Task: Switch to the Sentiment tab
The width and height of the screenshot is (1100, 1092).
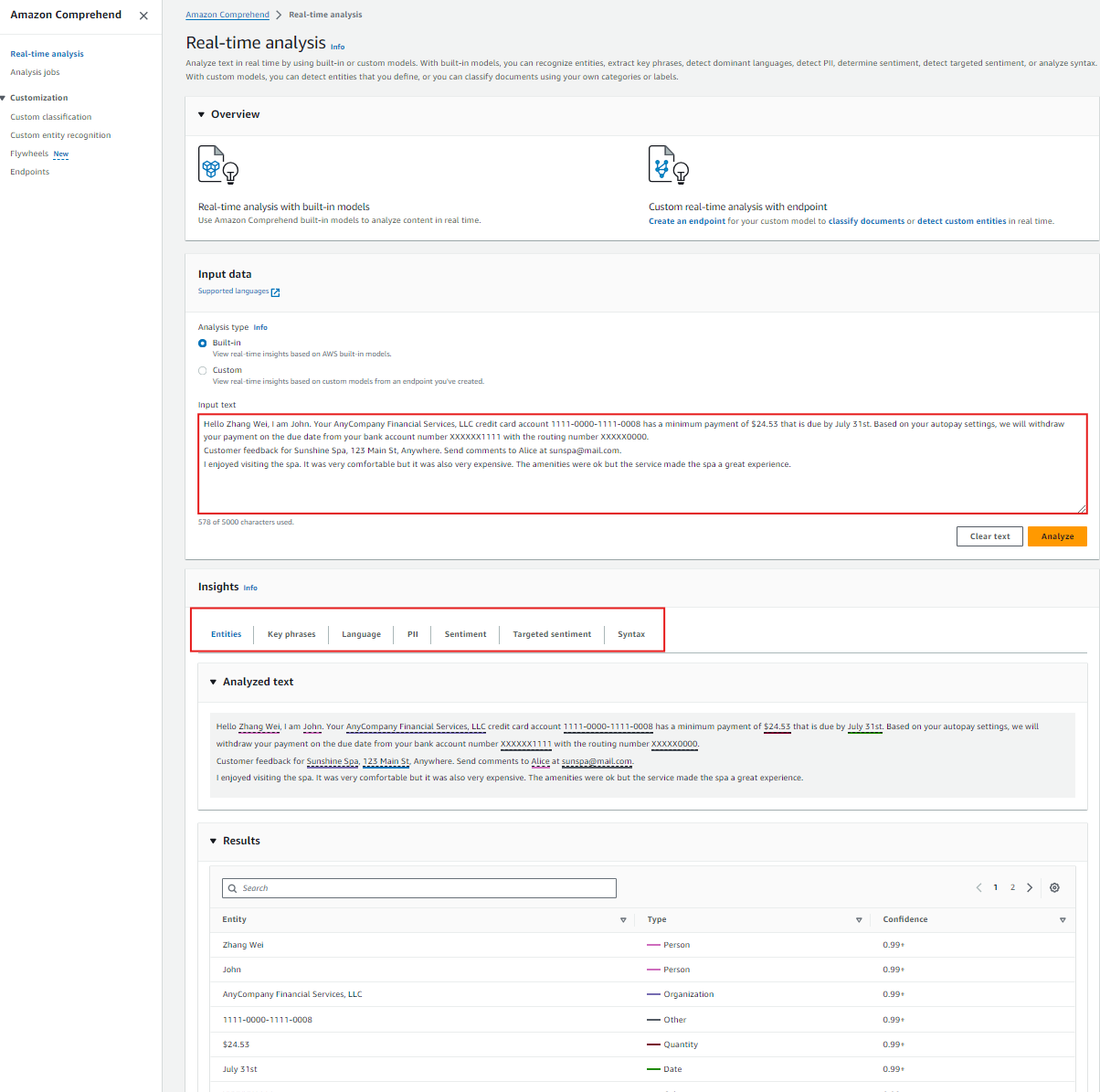Action: click(465, 634)
